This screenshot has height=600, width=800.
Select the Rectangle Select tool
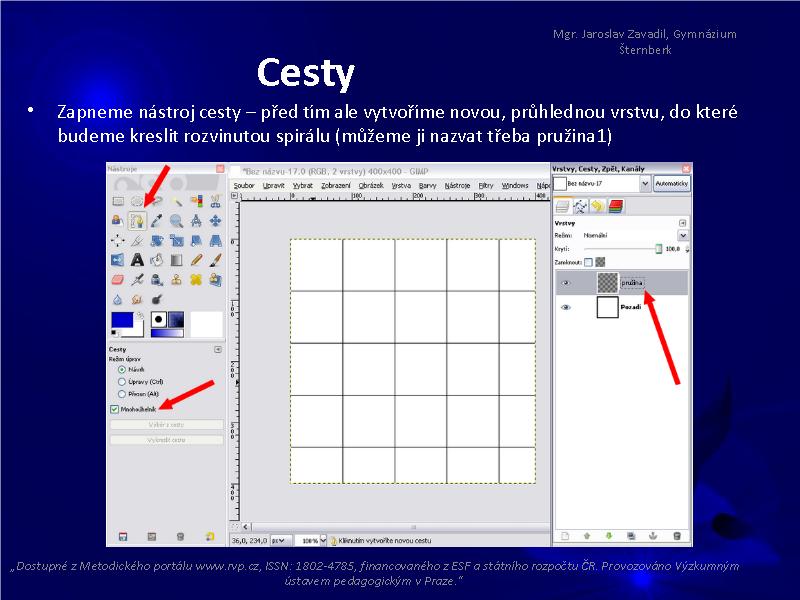click(118, 202)
